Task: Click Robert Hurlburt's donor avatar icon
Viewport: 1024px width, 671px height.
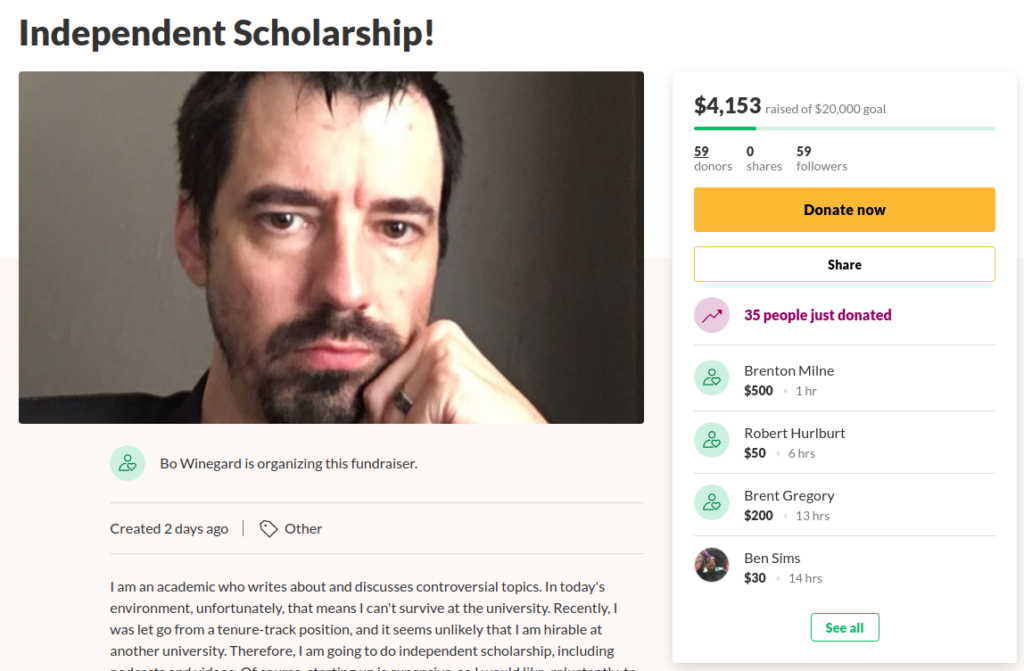Action: (712, 440)
